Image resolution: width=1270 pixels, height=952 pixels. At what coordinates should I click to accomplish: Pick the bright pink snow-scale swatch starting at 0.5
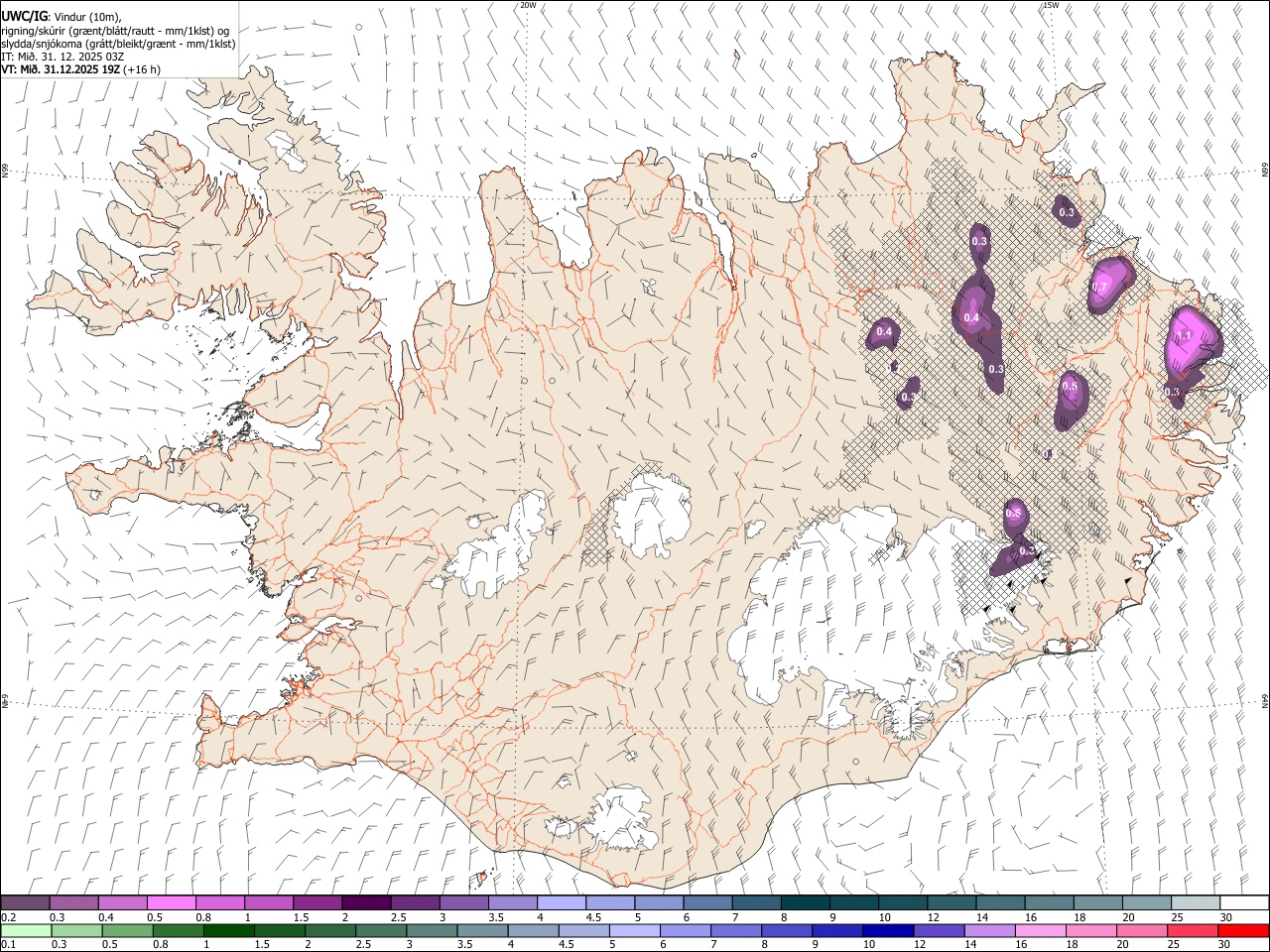pos(171,902)
